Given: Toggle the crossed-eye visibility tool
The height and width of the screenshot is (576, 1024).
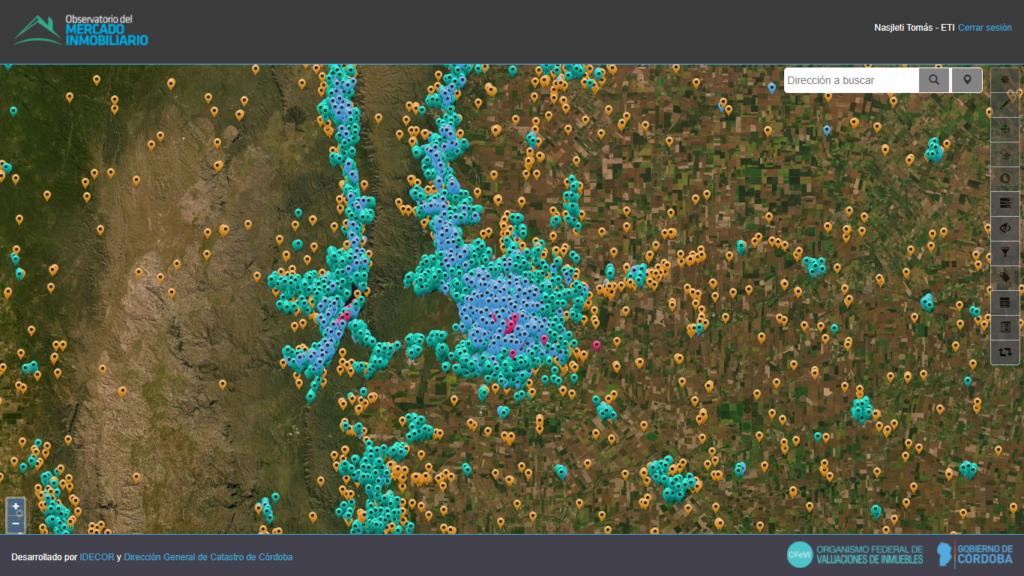Looking at the screenshot, I should point(1005,229).
